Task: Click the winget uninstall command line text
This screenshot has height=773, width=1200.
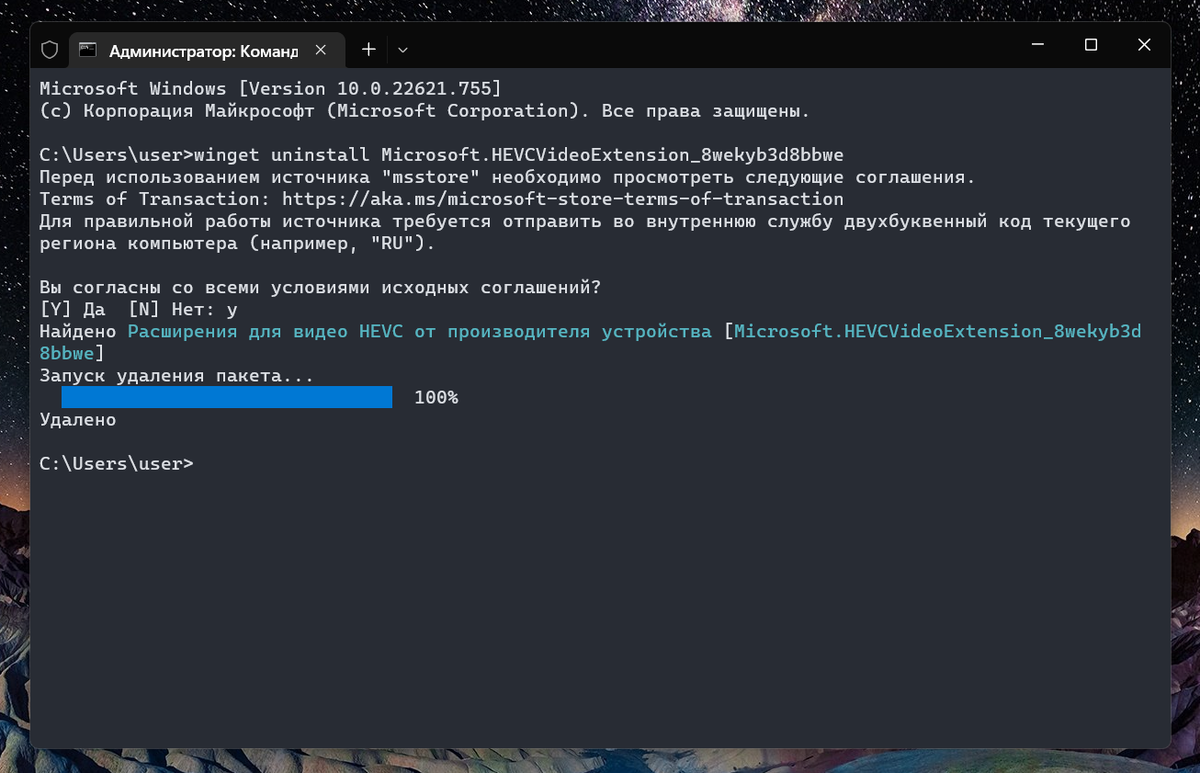Action: (519, 155)
